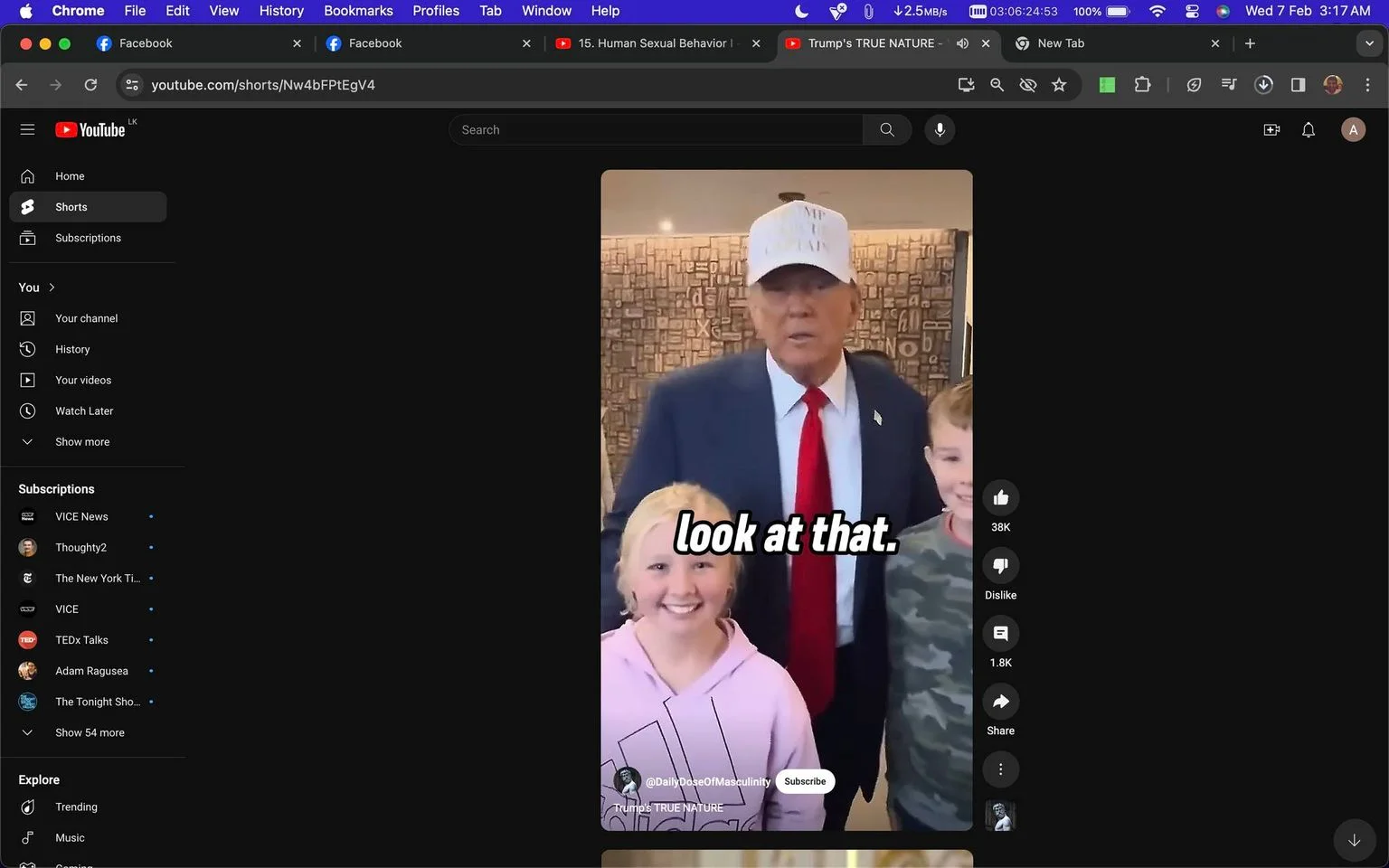This screenshot has height=868, width=1389.
Task: Click the Create video camera icon
Action: tap(1271, 130)
